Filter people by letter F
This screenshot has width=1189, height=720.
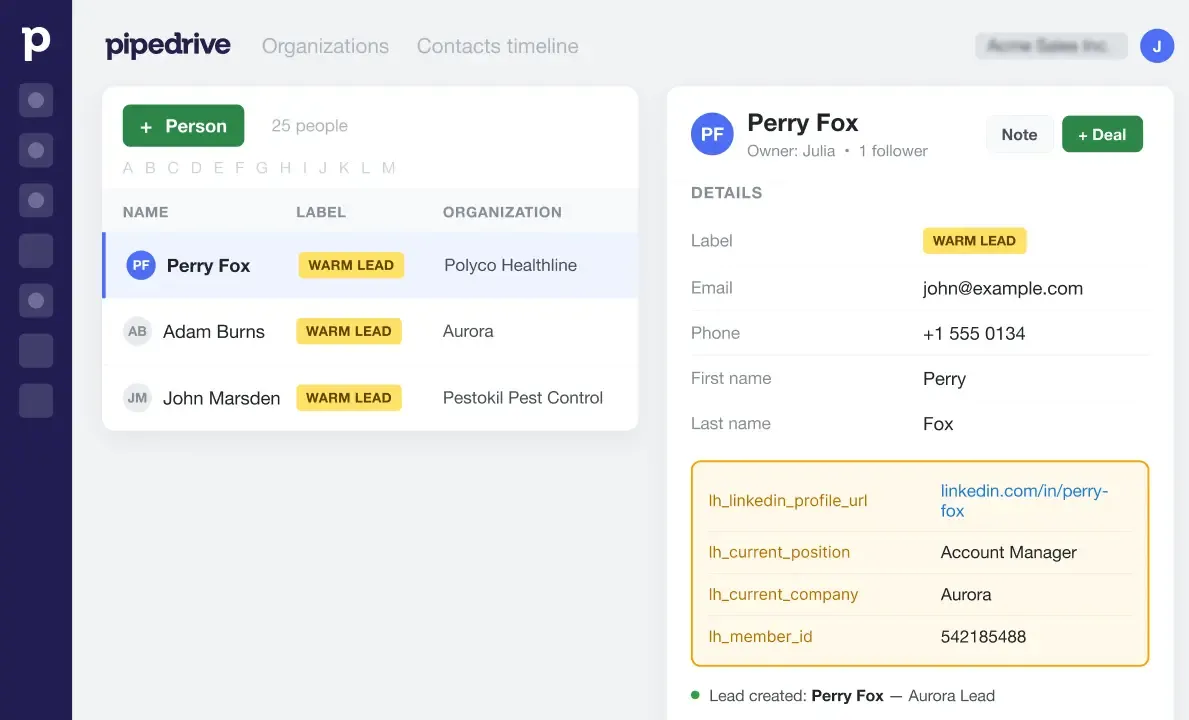pos(240,167)
